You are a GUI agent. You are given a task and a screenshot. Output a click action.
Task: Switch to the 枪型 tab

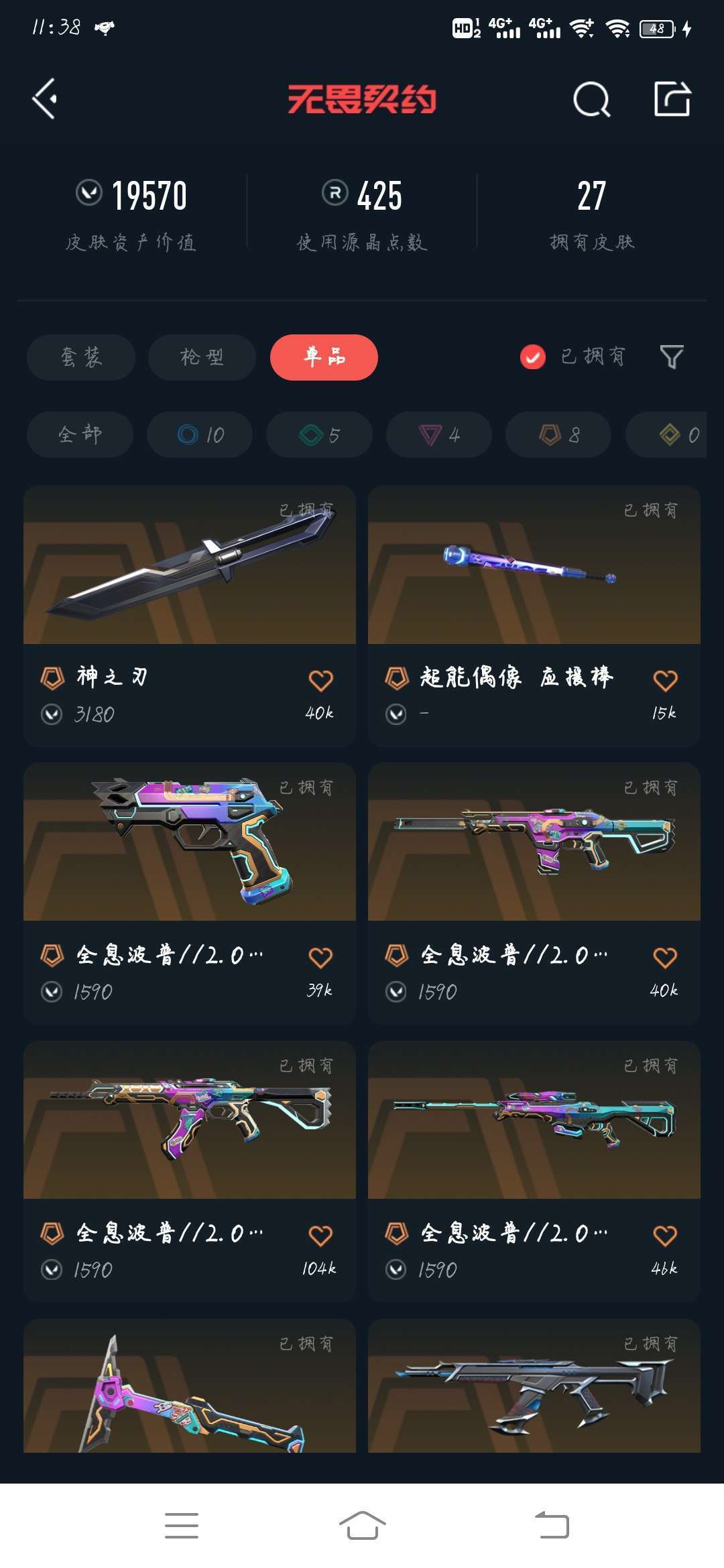(202, 357)
